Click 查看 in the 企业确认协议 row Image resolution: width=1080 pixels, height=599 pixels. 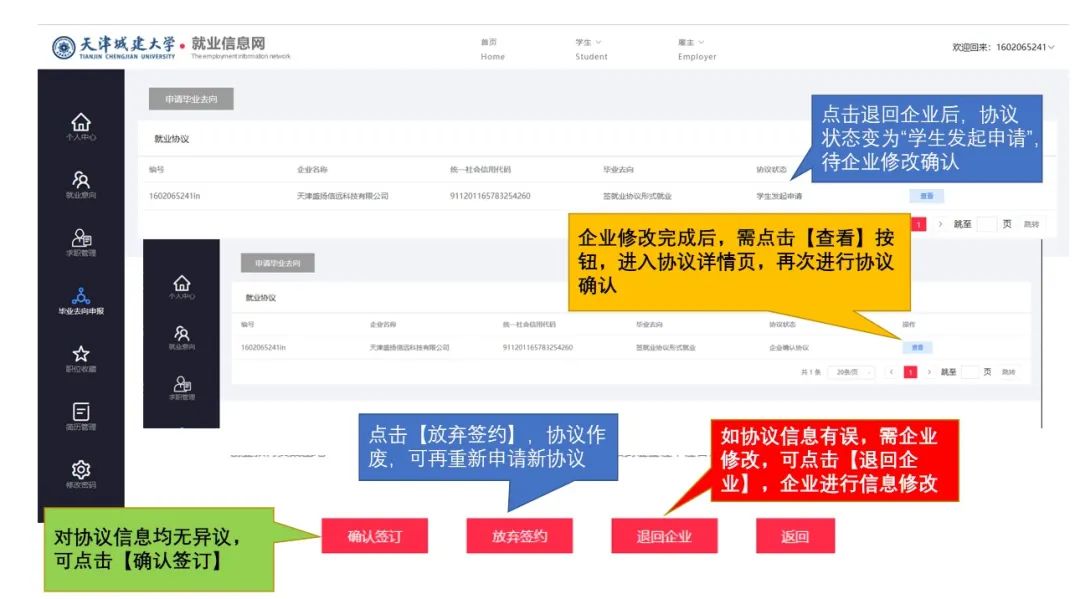point(917,347)
